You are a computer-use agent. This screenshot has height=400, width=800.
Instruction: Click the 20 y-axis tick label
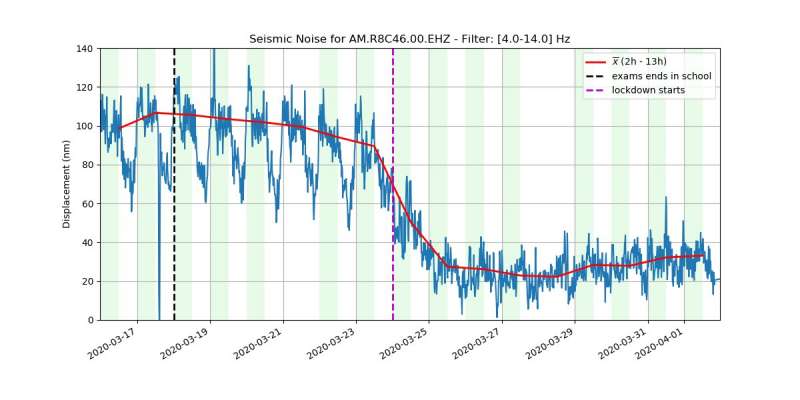tap(88, 281)
